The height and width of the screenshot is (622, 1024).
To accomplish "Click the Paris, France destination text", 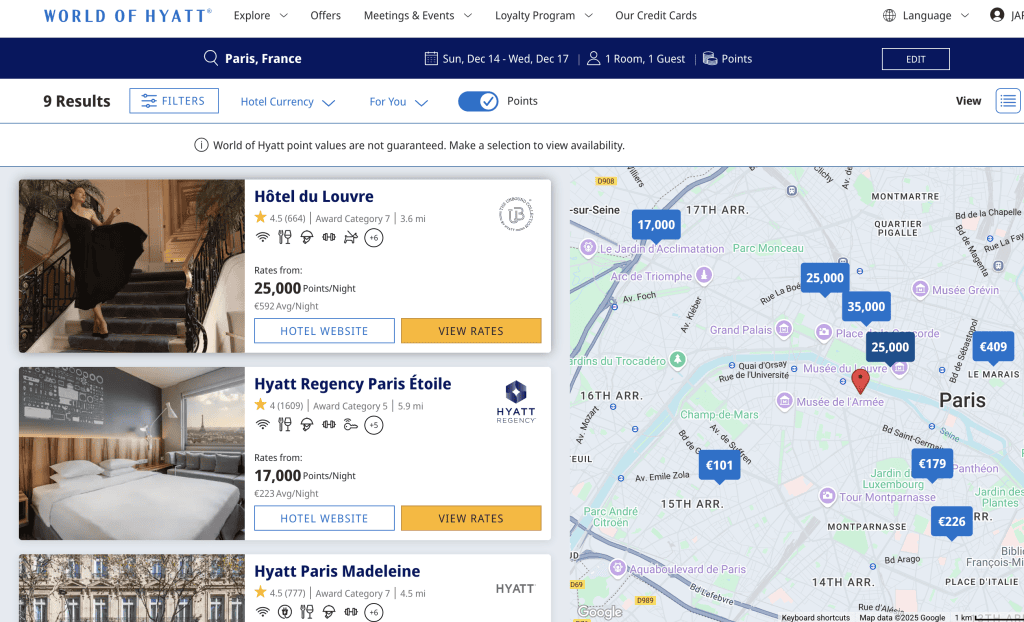I will (x=263, y=58).
